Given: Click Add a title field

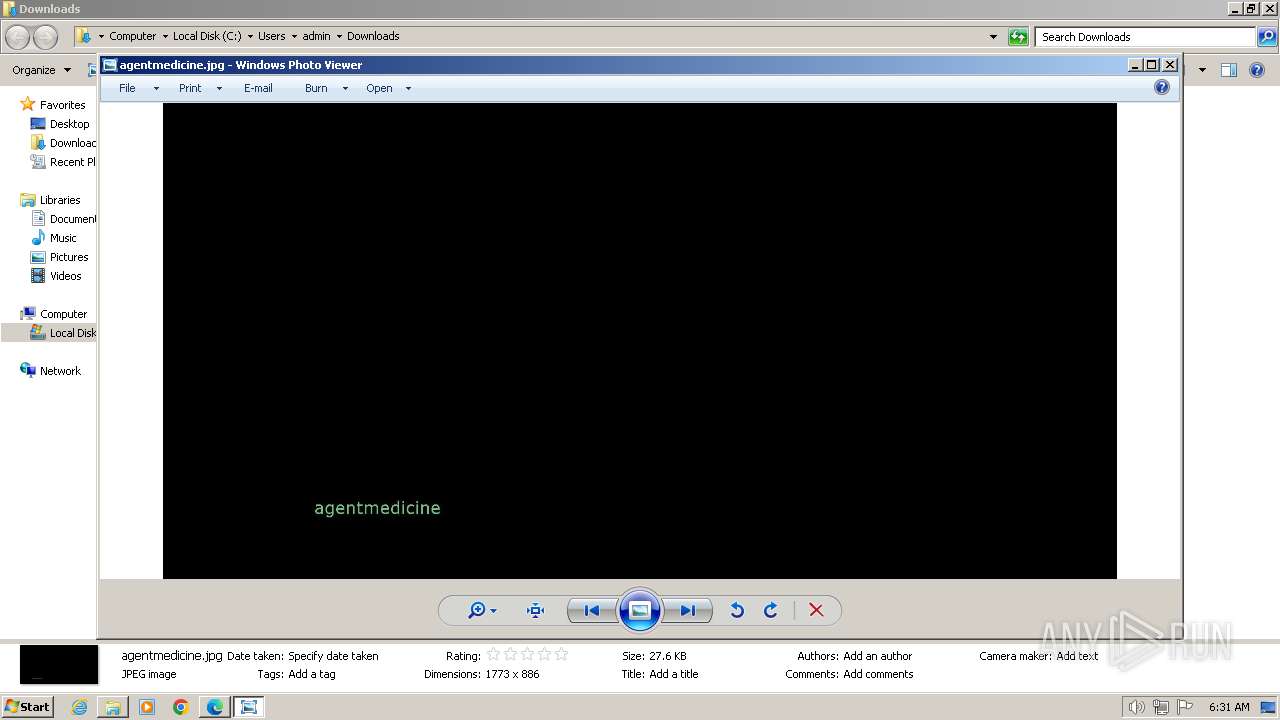Looking at the screenshot, I should pyautogui.click(x=674, y=674).
